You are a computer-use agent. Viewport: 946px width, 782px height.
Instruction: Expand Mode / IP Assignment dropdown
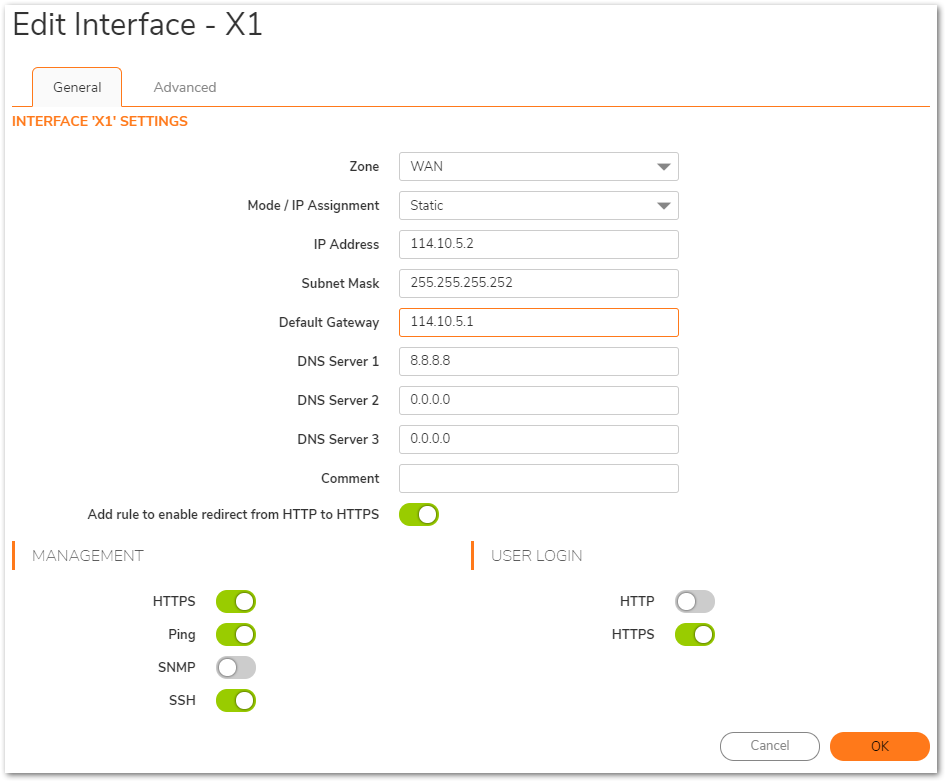click(538, 205)
